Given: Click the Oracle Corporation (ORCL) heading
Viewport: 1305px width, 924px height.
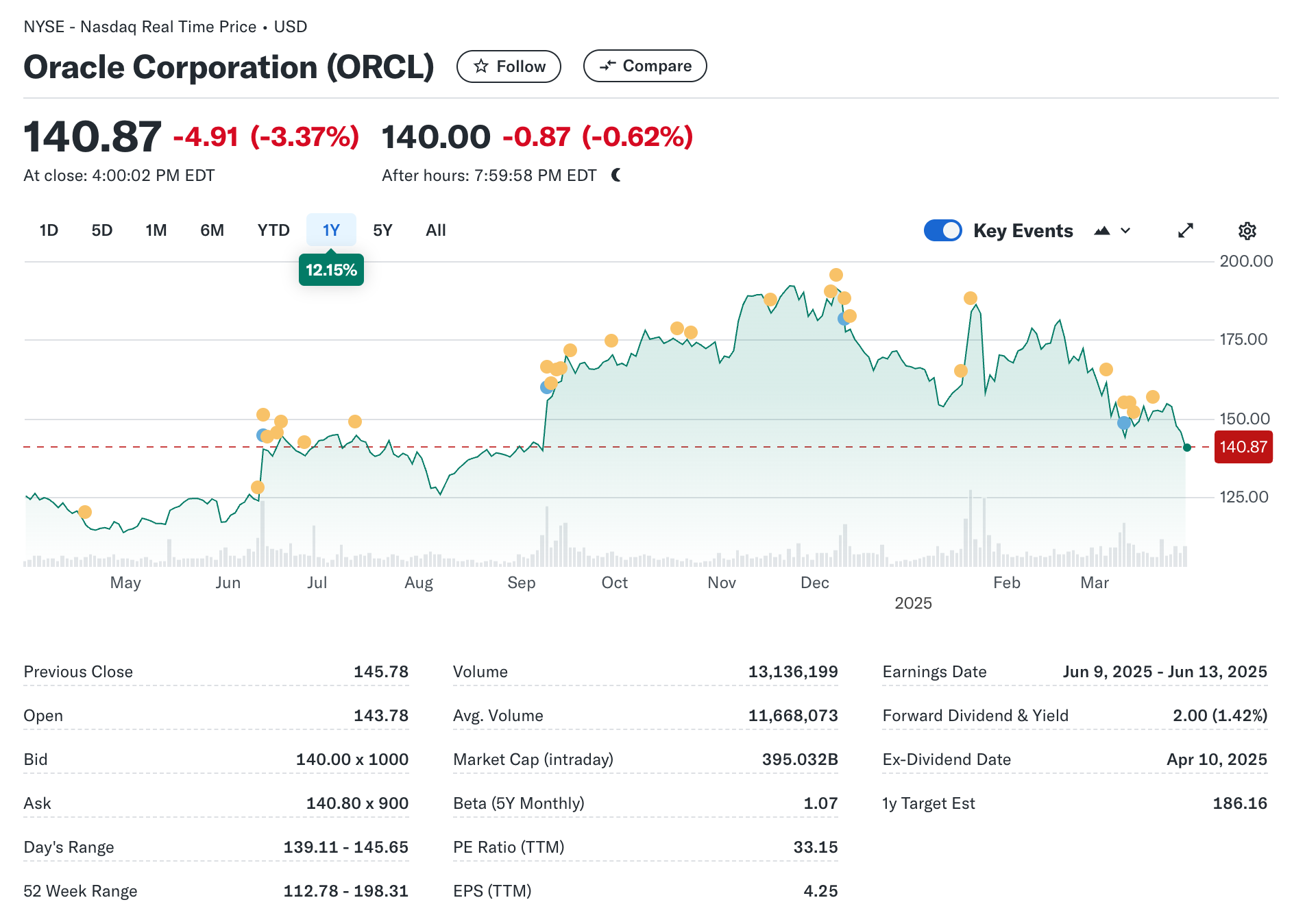Looking at the screenshot, I should [x=229, y=67].
